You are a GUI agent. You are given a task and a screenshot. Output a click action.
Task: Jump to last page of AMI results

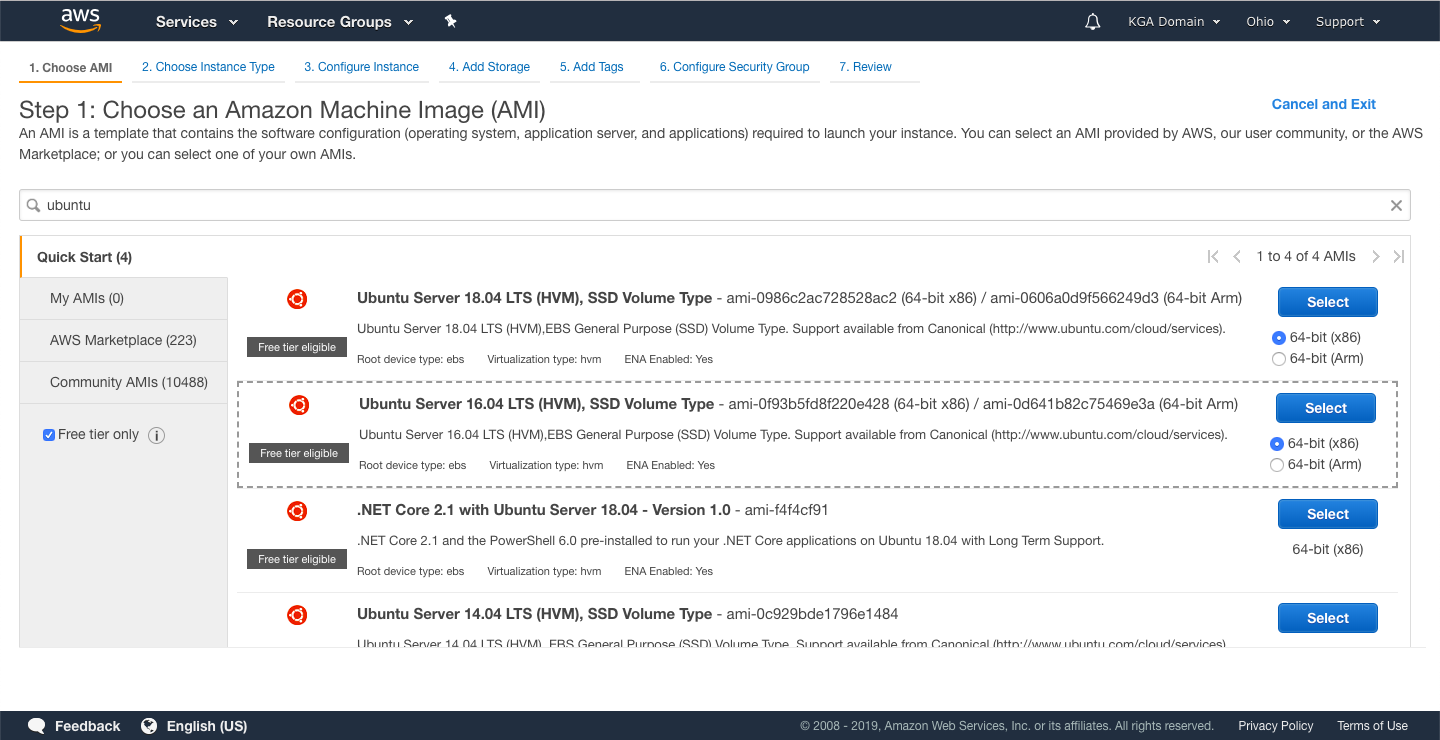point(1399,257)
